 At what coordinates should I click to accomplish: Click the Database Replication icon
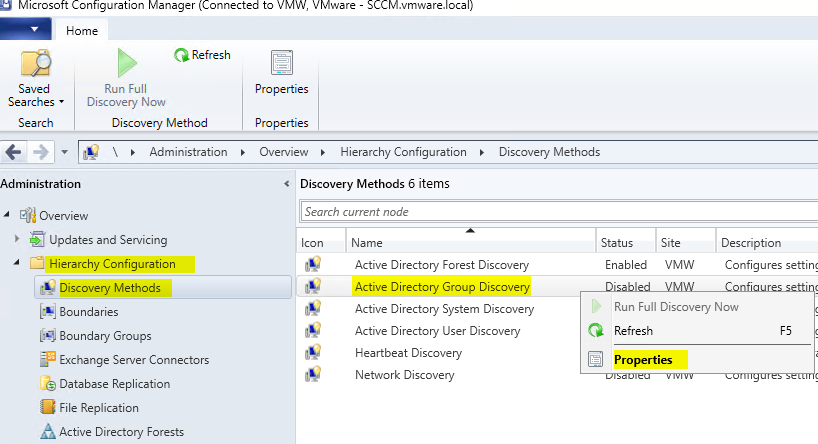click(46, 384)
